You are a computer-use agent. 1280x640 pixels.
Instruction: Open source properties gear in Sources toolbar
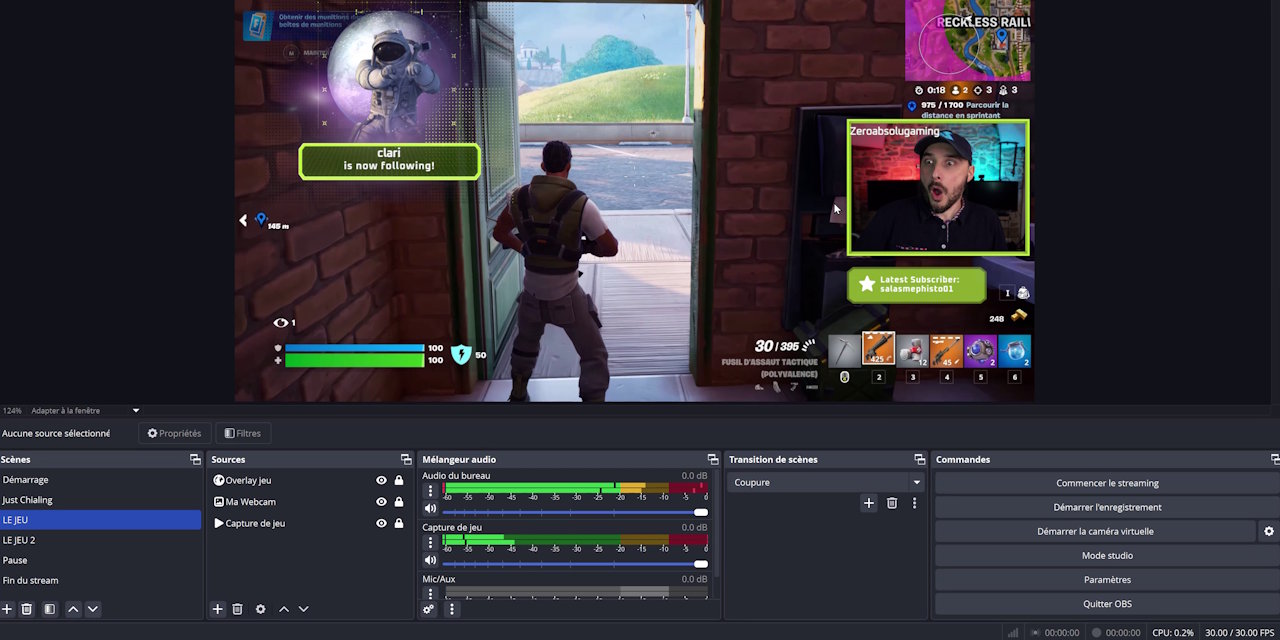260,609
